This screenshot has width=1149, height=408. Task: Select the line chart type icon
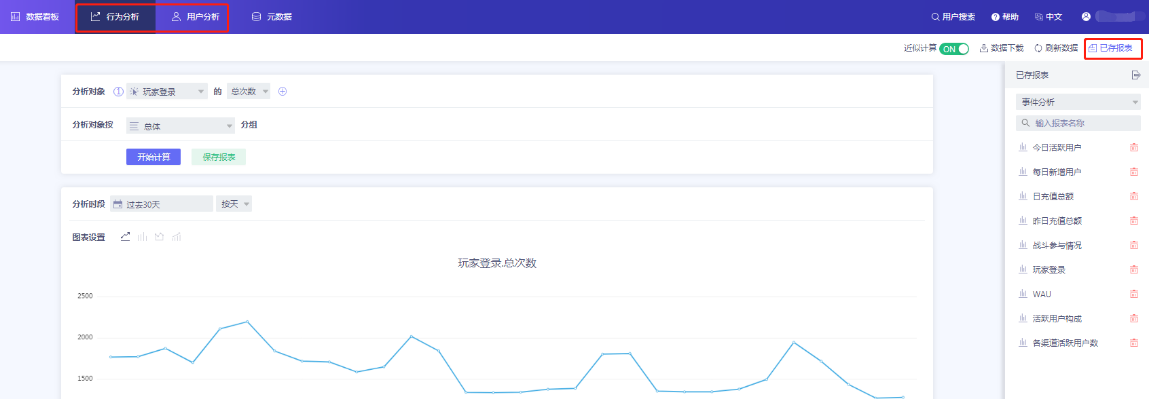click(126, 237)
